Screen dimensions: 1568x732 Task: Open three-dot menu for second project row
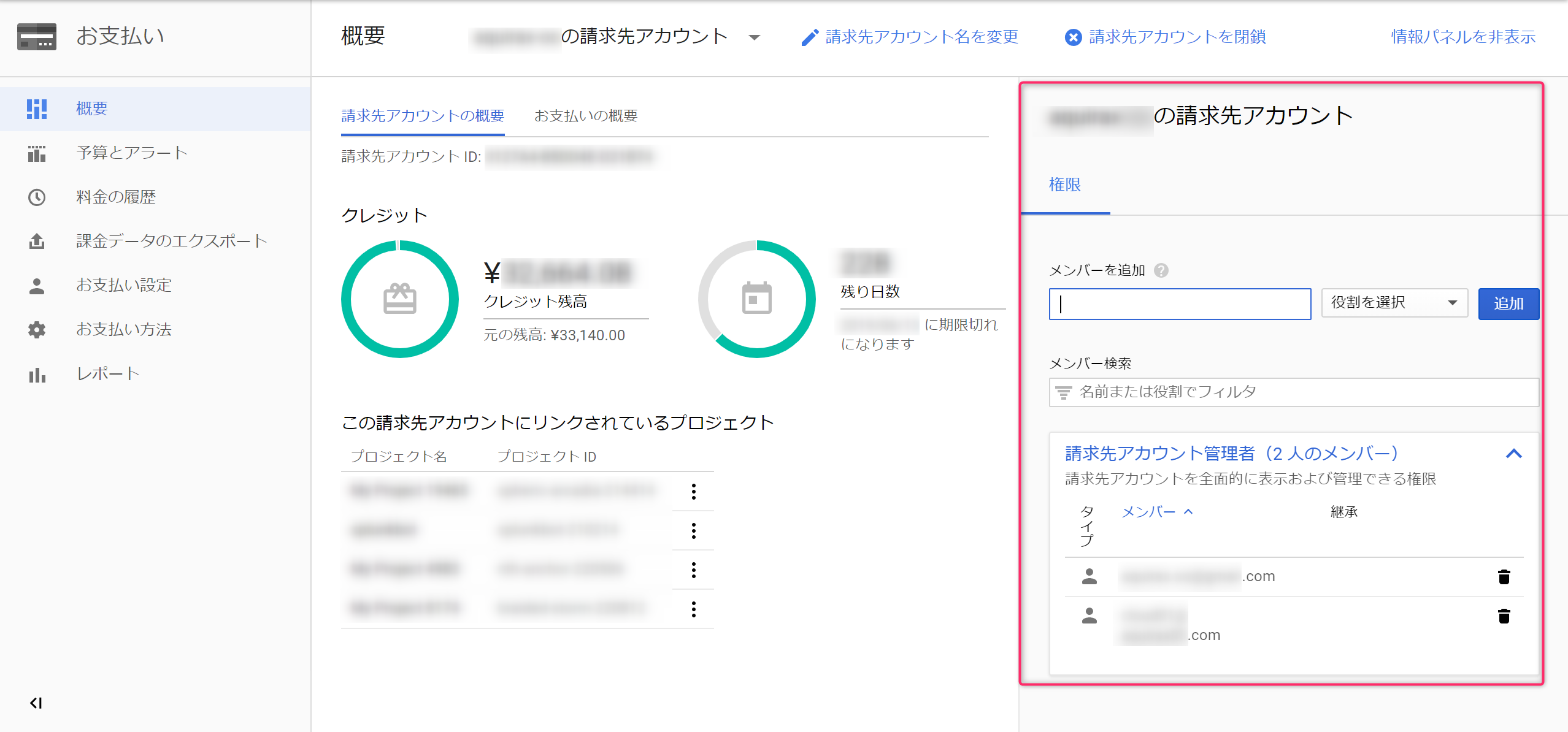694,531
